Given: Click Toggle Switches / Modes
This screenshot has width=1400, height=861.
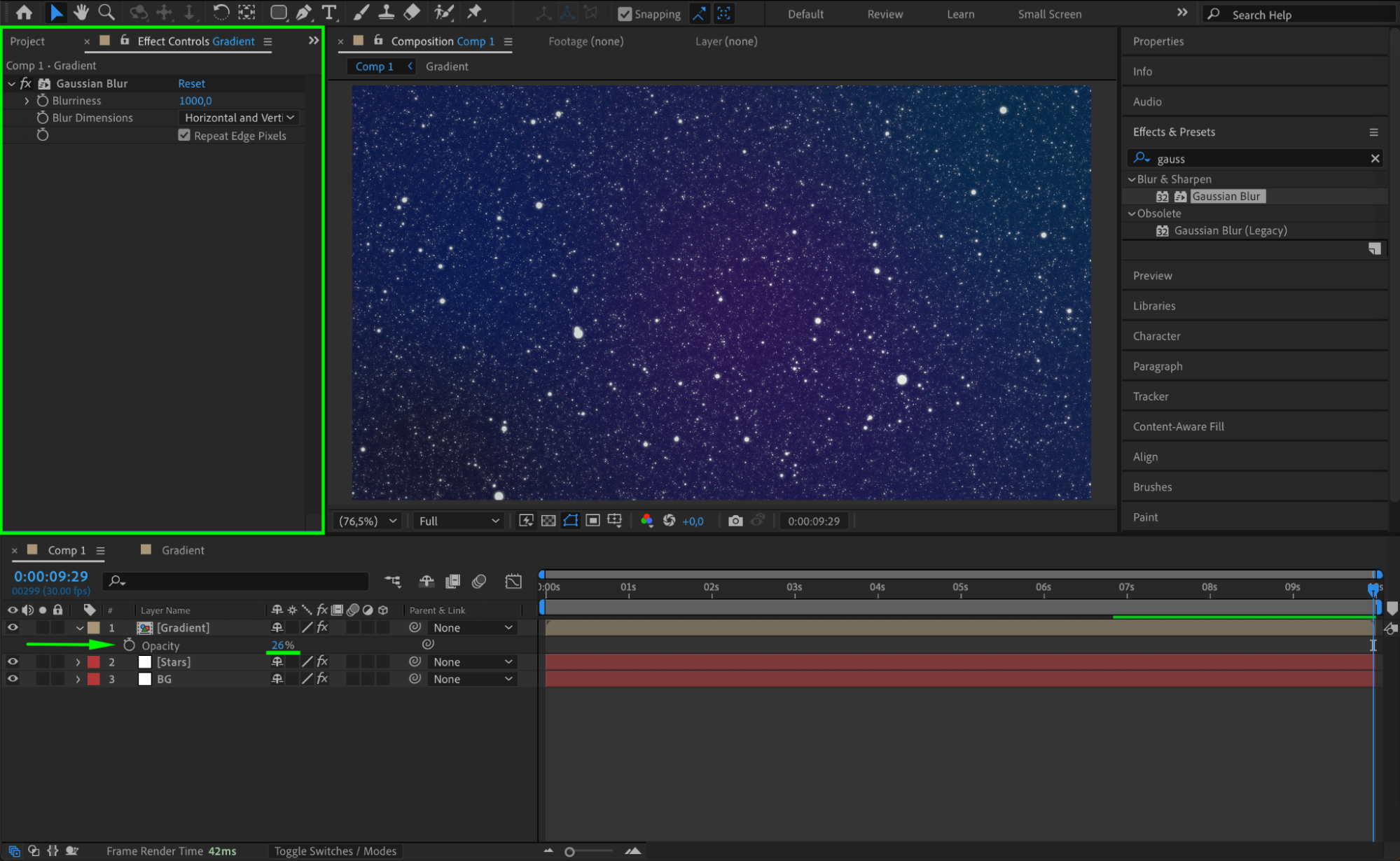Looking at the screenshot, I should point(335,851).
